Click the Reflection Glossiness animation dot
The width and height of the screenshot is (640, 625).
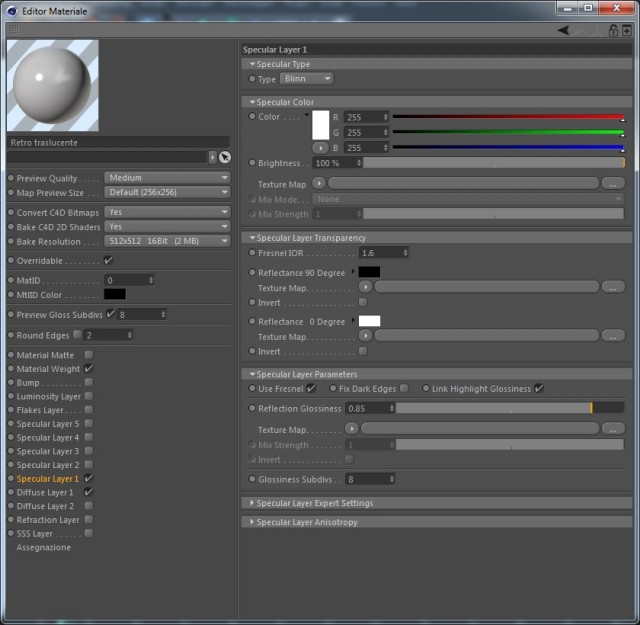pyautogui.click(x=252, y=408)
